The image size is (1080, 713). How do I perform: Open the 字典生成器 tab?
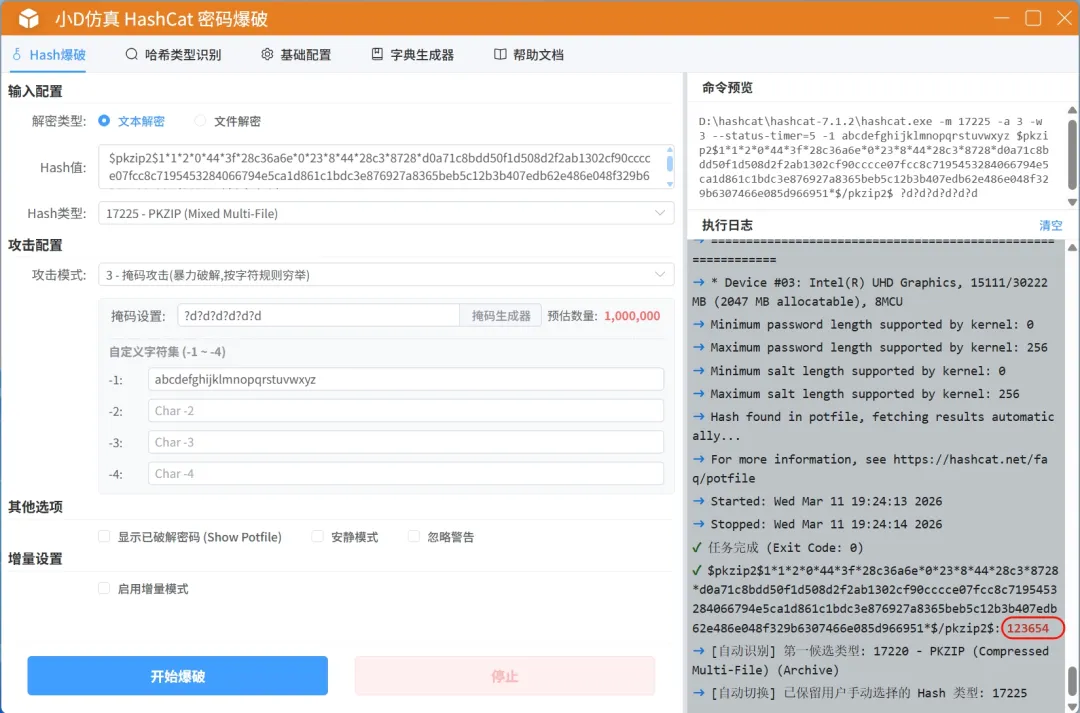[x=412, y=54]
